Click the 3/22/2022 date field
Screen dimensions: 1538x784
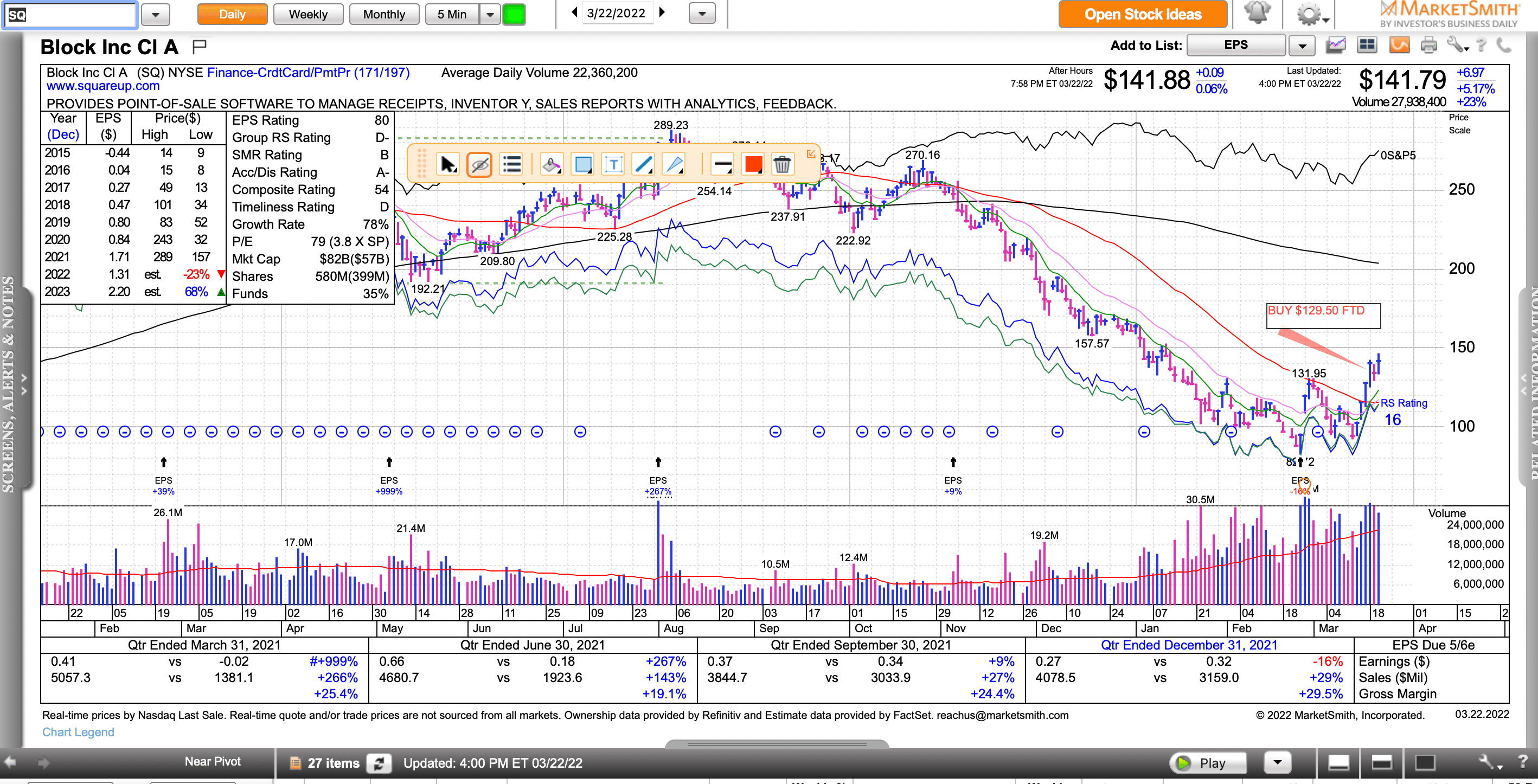[x=616, y=13]
